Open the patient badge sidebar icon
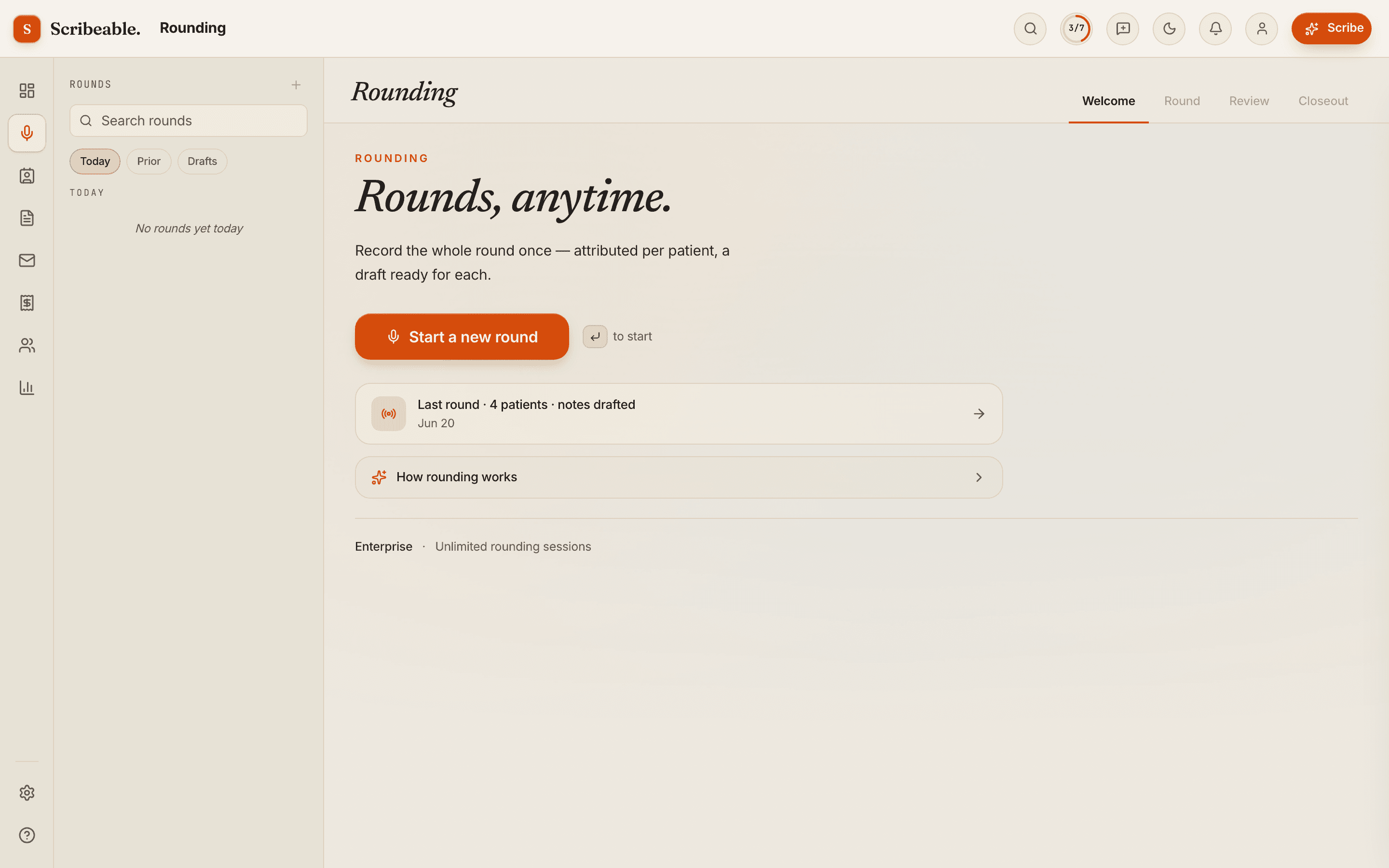This screenshot has height=868, width=1389. [27, 176]
